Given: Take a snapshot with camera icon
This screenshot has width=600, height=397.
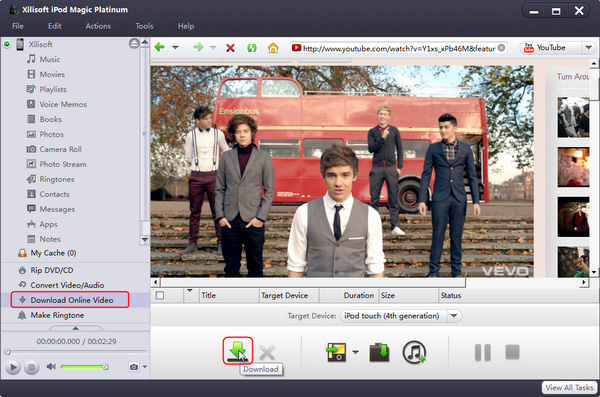Looking at the screenshot, I should point(134,367).
